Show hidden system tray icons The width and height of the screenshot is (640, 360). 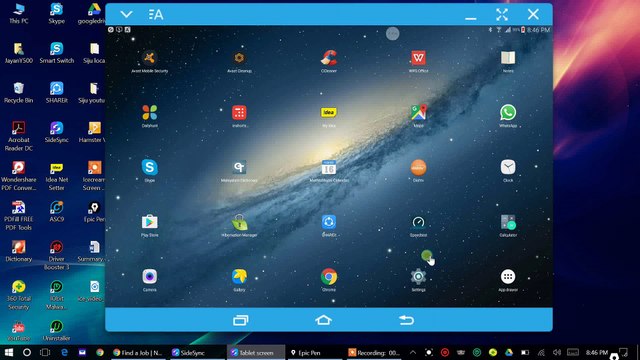click(x=413, y=352)
